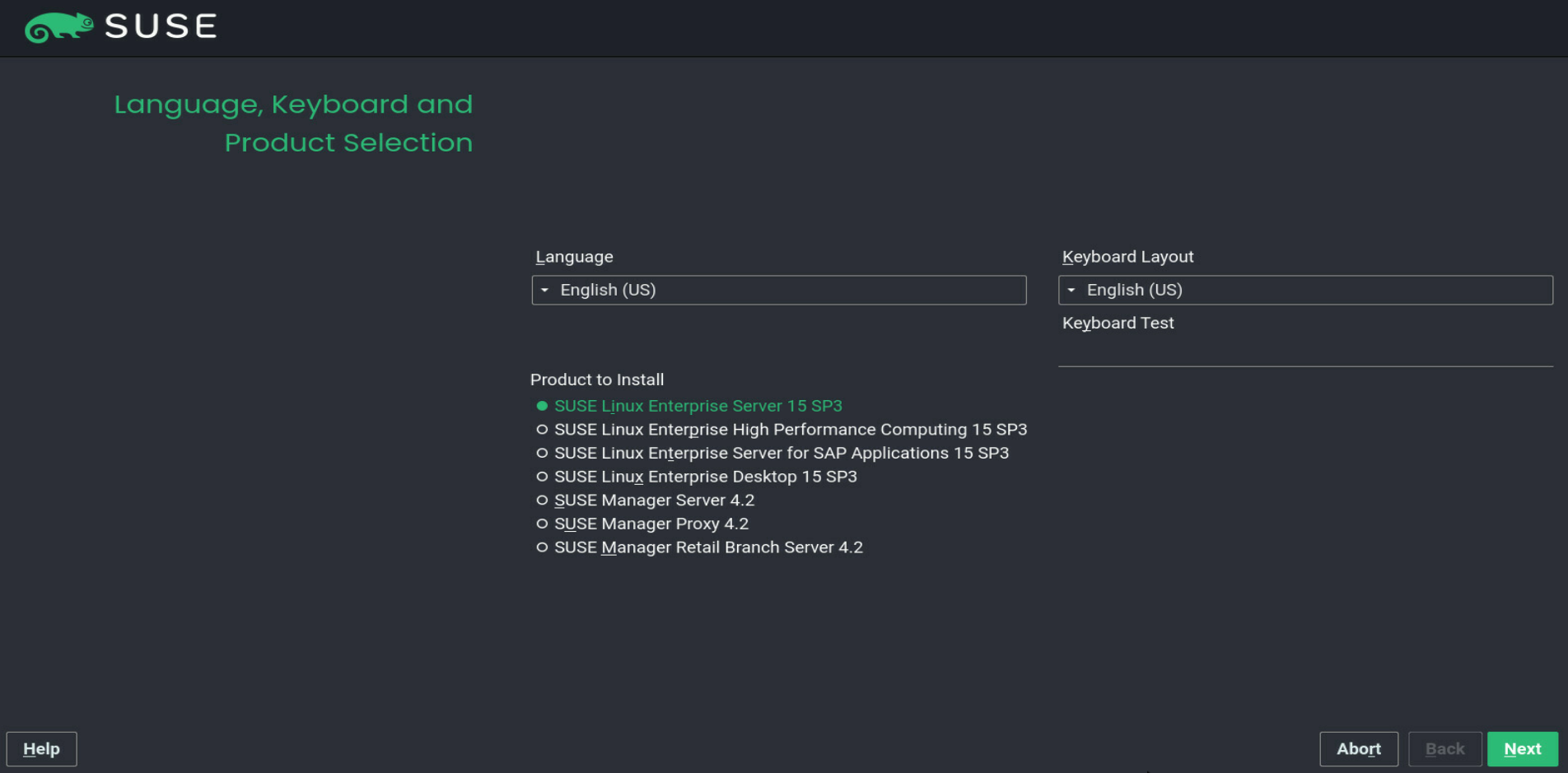Click the Language, Keyboard and Product Selection heading
Image resolution: width=1568 pixels, height=773 pixels.
click(293, 123)
